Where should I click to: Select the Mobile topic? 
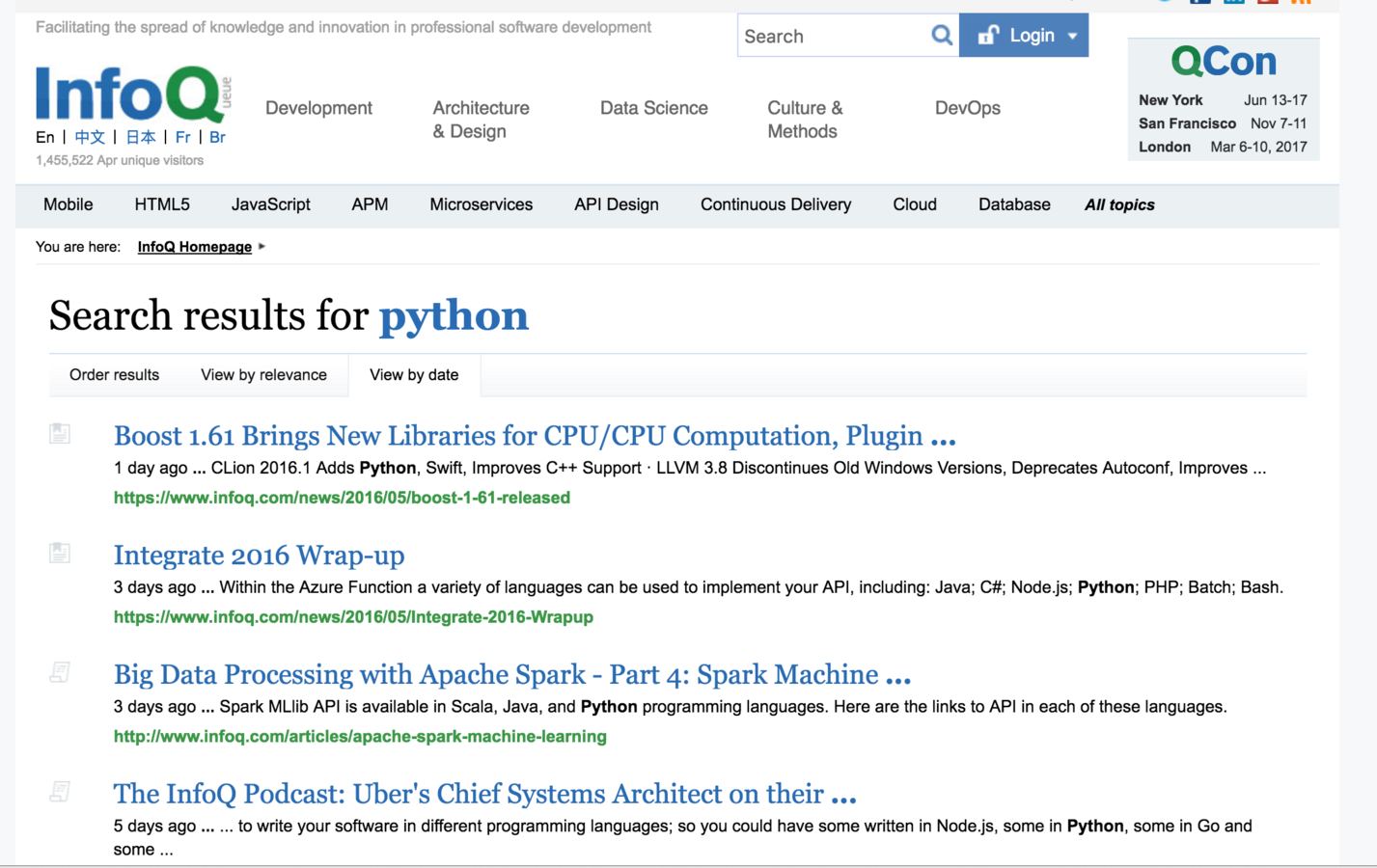pos(69,204)
